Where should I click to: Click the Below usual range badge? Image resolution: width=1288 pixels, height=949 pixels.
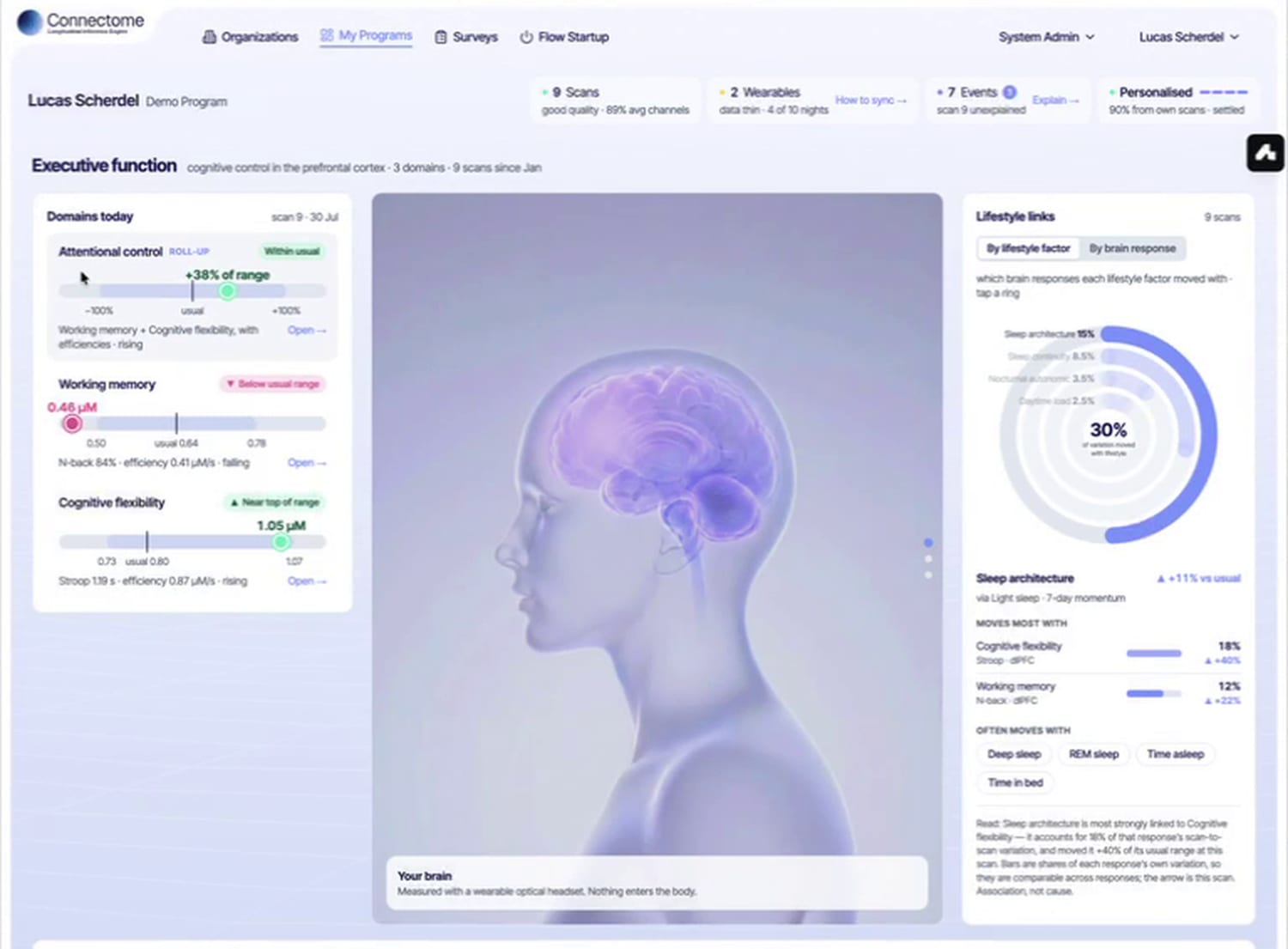(x=273, y=384)
